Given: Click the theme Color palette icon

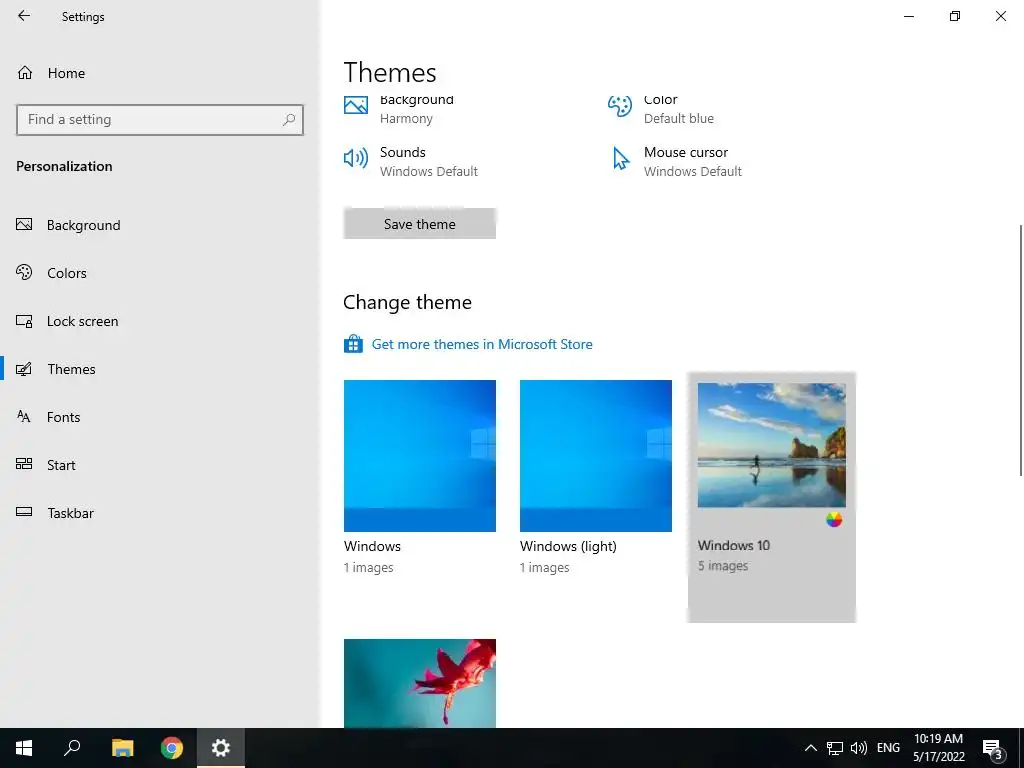Looking at the screenshot, I should coord(620,106).
